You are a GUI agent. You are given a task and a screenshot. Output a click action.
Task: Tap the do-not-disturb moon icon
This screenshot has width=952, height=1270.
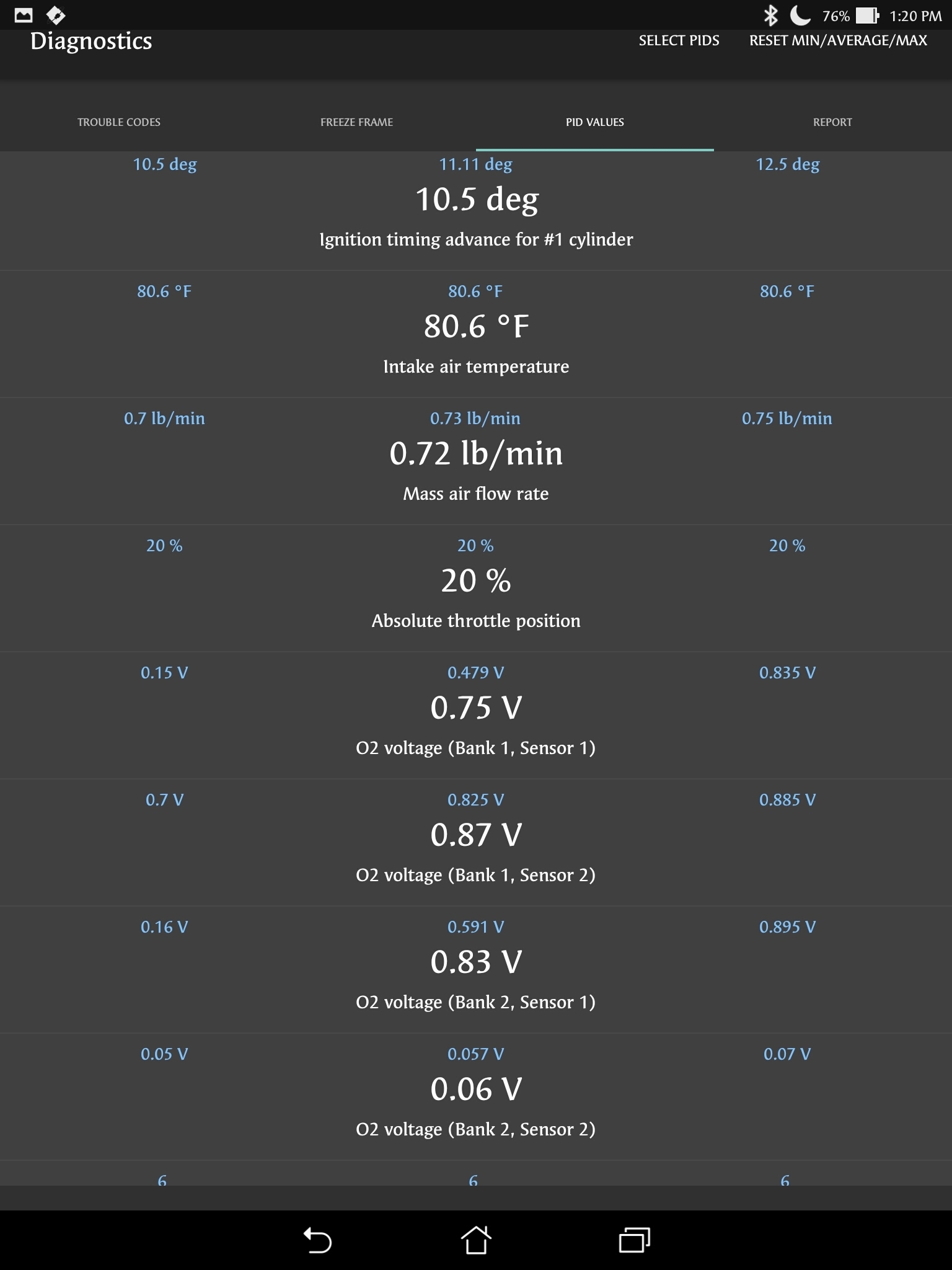pos(800,16)
